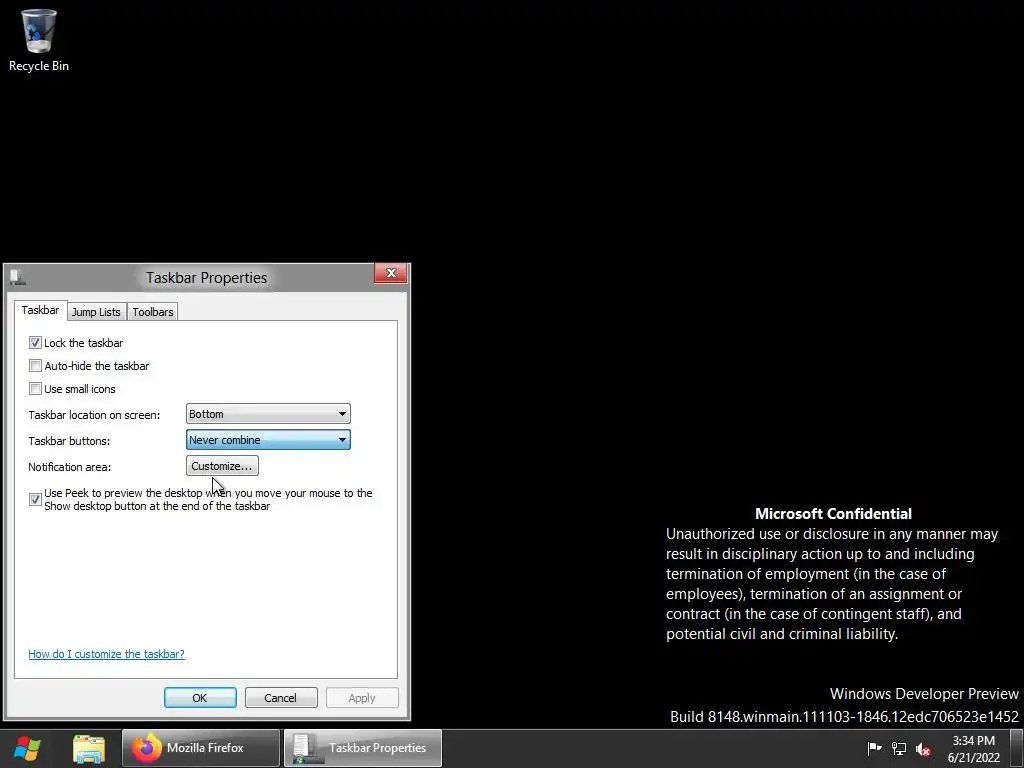Uncheck Lock the taskbar

pos(35,342)
